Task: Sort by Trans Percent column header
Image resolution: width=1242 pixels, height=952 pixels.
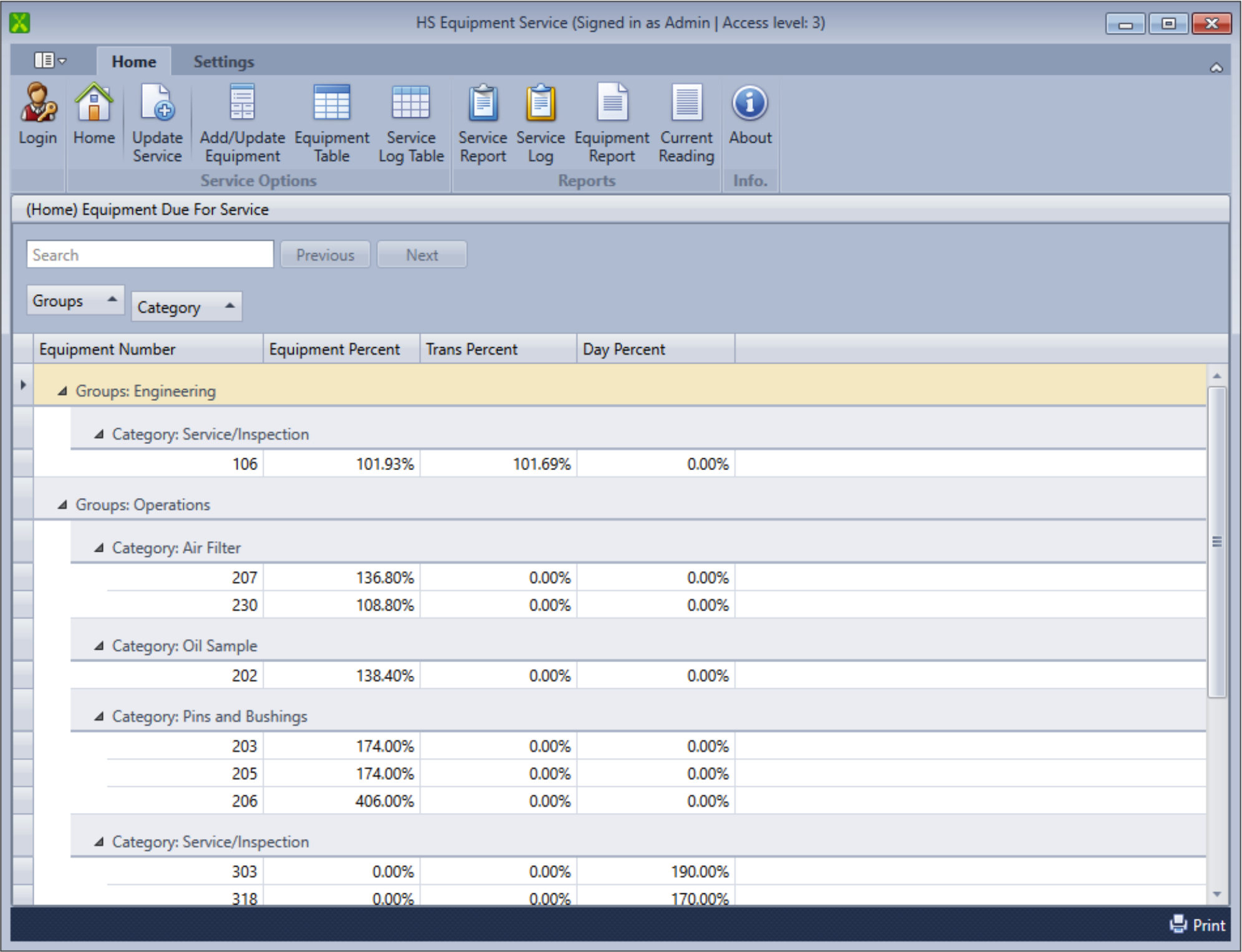Action: [x=498, y=349]
